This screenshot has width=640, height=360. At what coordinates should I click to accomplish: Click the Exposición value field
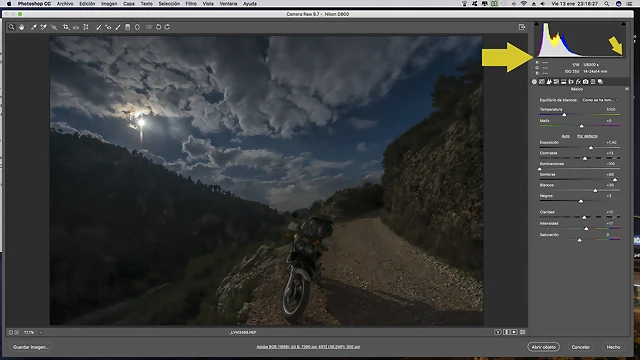pos(611,142)
